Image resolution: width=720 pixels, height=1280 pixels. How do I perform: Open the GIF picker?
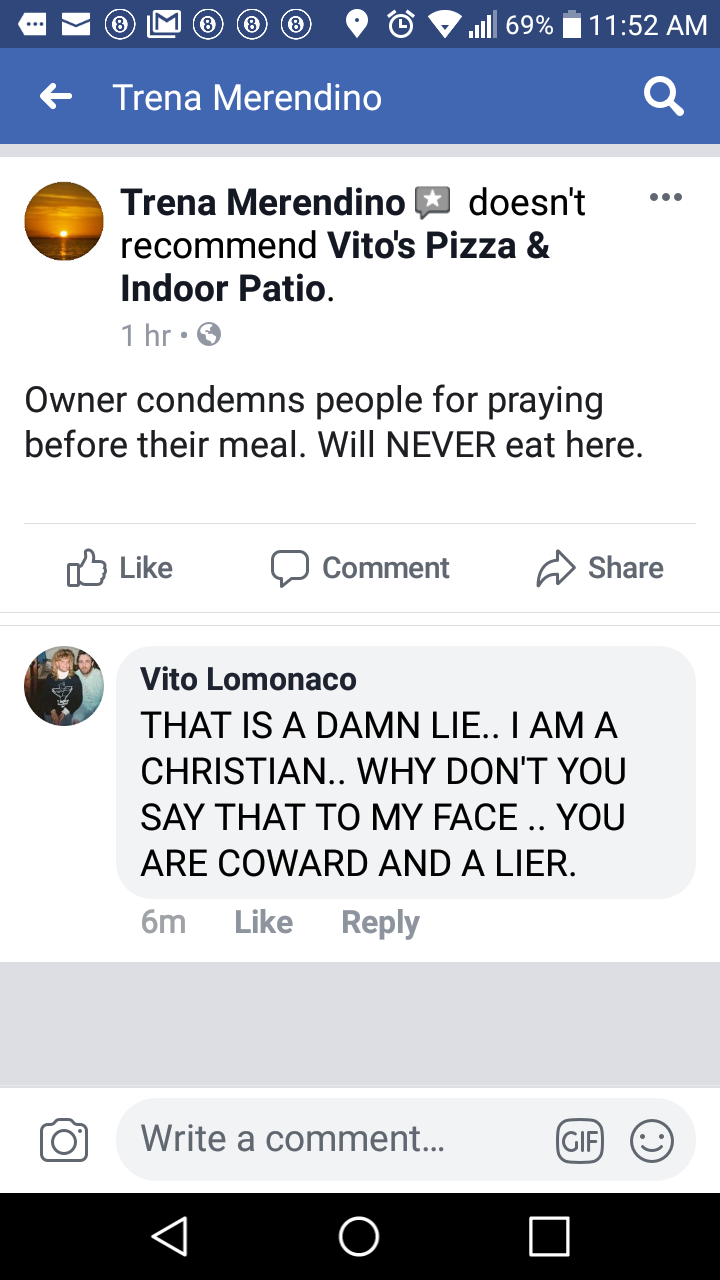580,1140
